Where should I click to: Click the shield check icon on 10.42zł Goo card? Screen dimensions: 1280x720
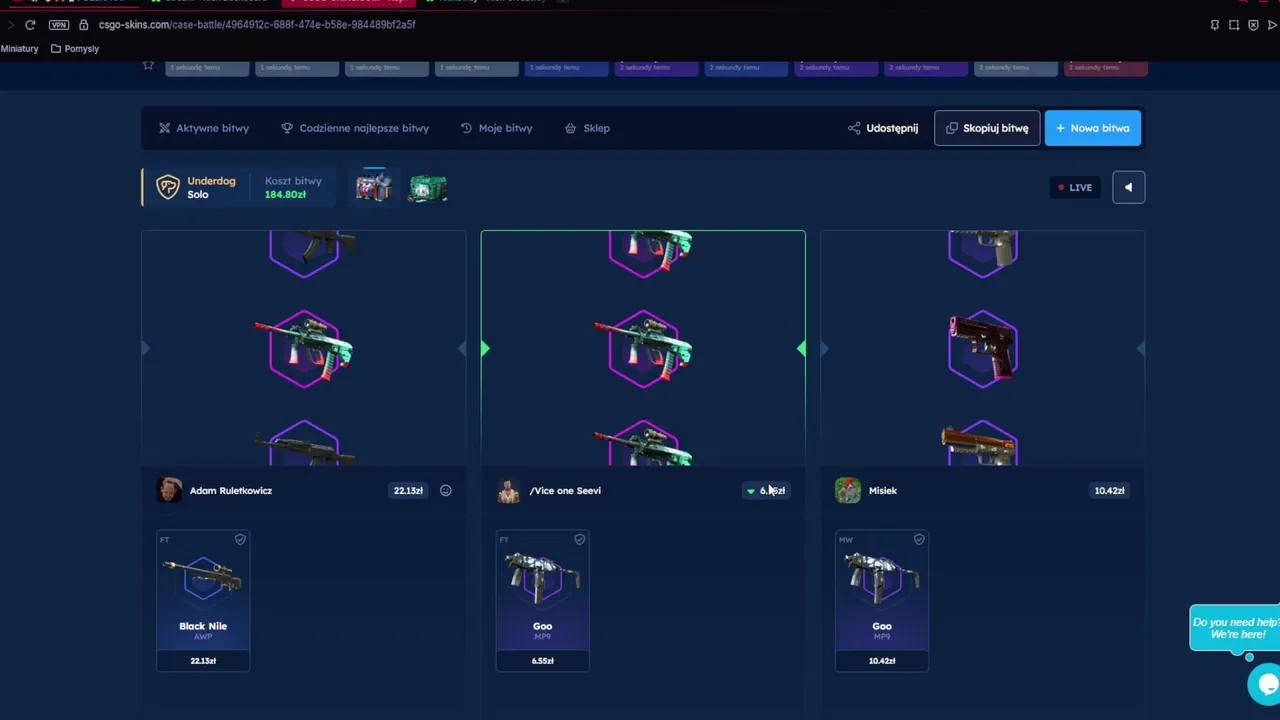(919, 540)
